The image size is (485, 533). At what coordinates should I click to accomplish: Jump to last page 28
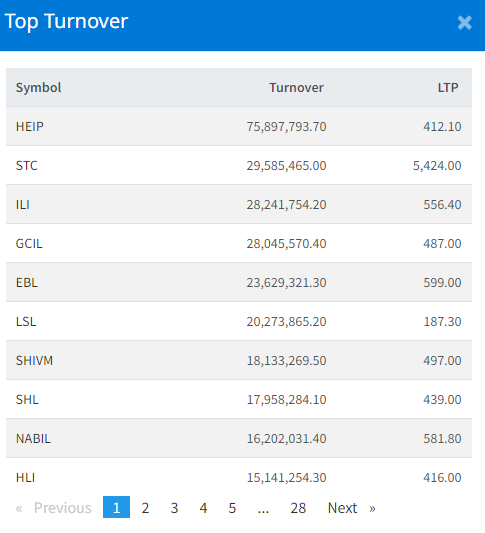coord(298,508)
